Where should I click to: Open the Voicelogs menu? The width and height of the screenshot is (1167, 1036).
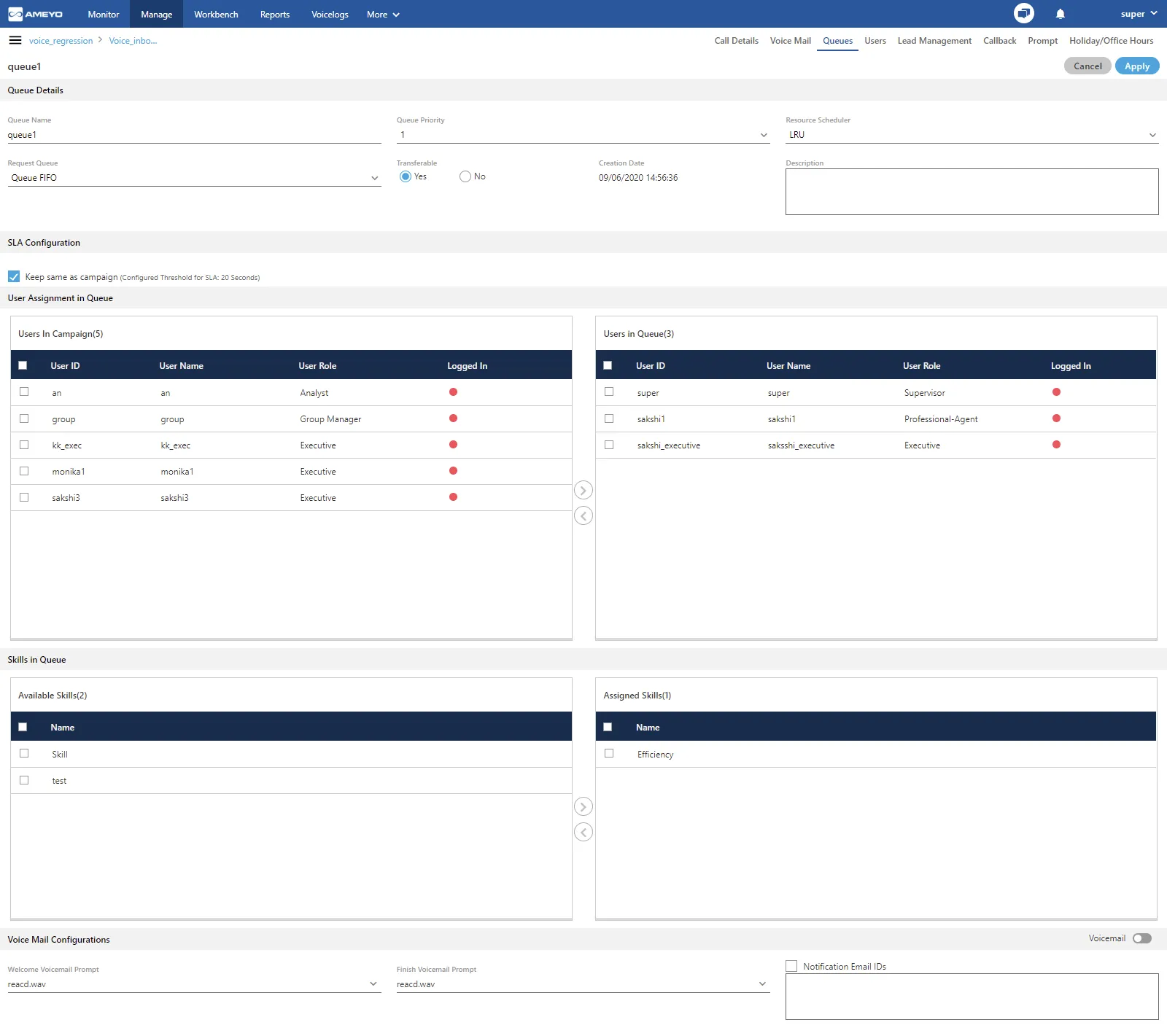pyautogui.click(x=330, y=14)
